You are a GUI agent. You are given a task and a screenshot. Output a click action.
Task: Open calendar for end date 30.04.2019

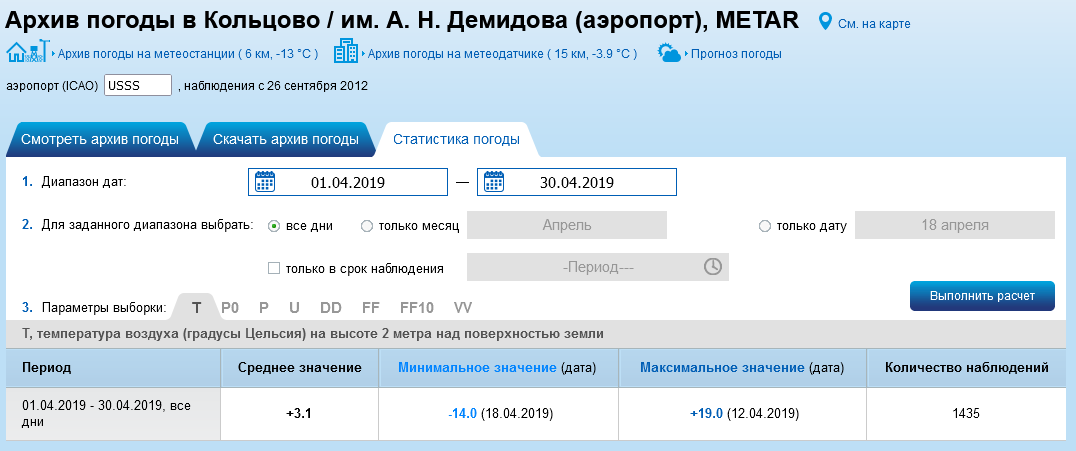(x=494, y=182)
